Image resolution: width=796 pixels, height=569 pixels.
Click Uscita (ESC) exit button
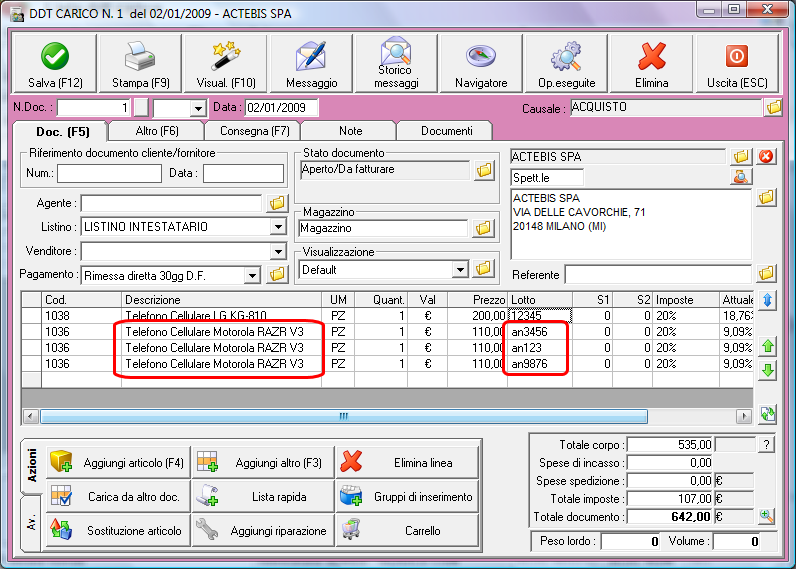737,64
